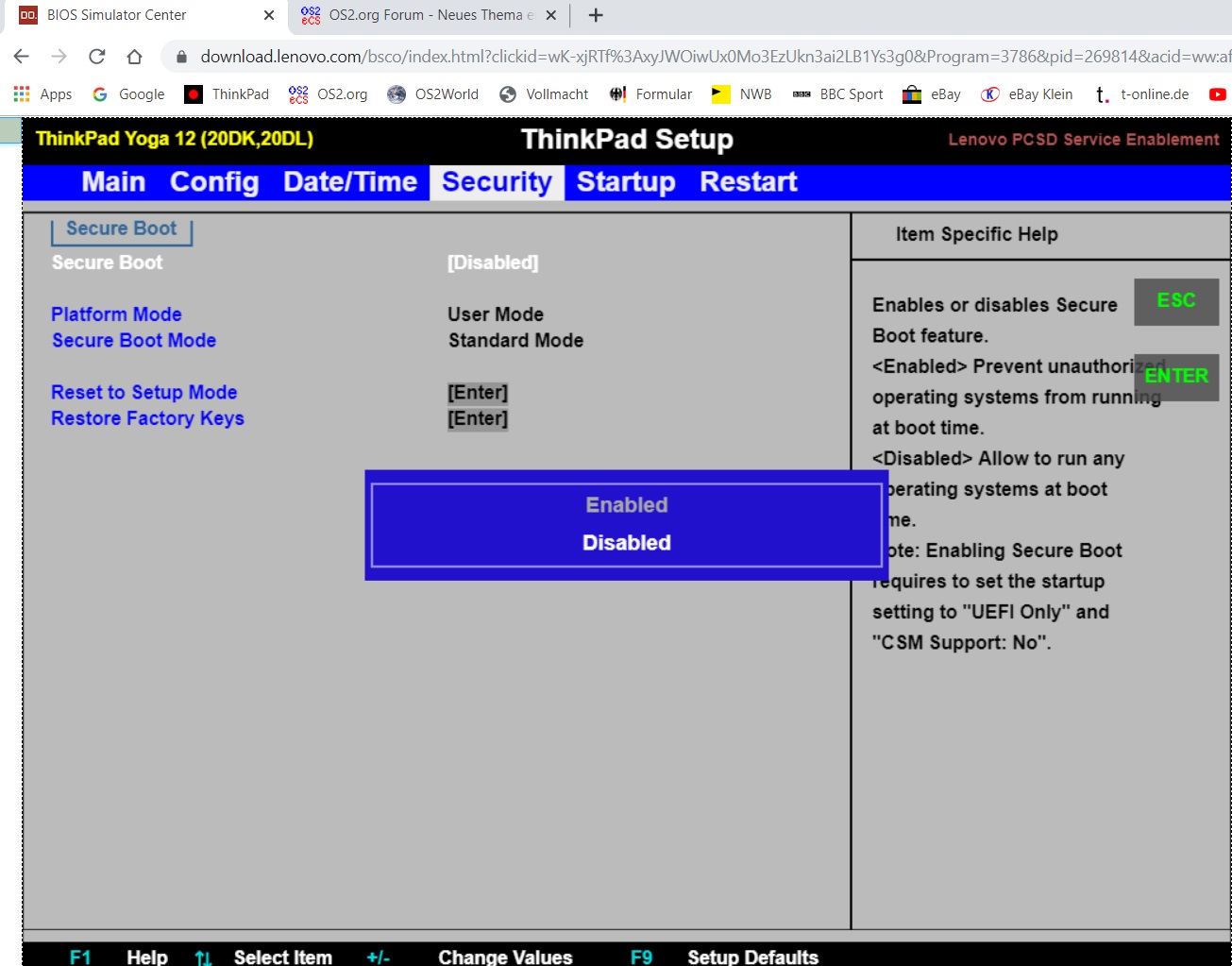The height and width of the screenshot is (966, 1232).
Task: Open the NWB bookmark
Action: (x=742, y=94)
